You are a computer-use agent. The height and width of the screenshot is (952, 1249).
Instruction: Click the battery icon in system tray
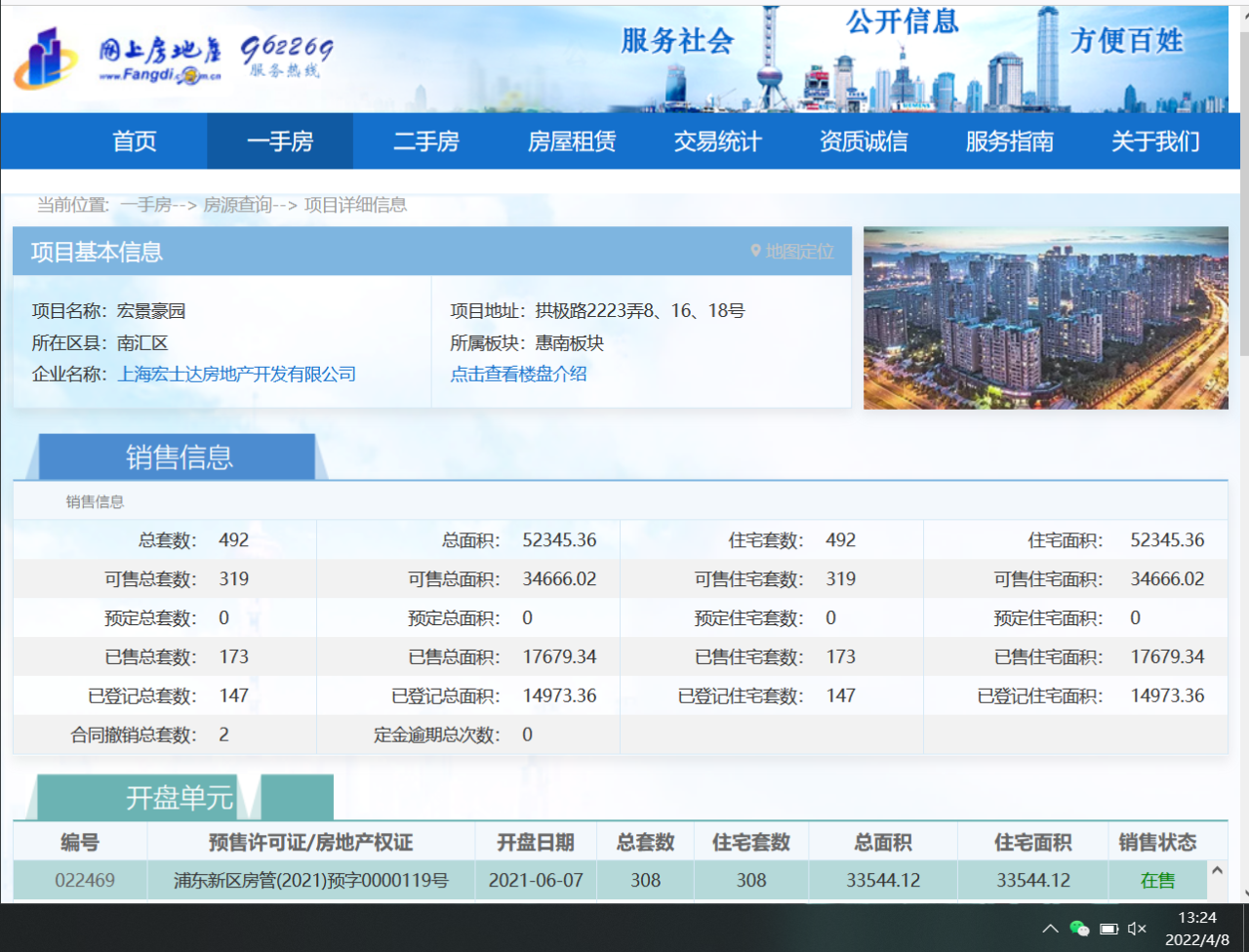[x=1108, y=929]
